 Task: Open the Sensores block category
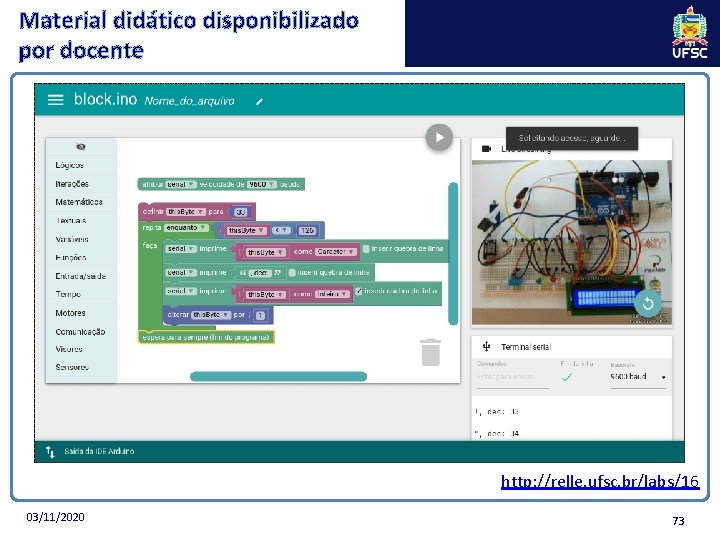click(72, 367)
